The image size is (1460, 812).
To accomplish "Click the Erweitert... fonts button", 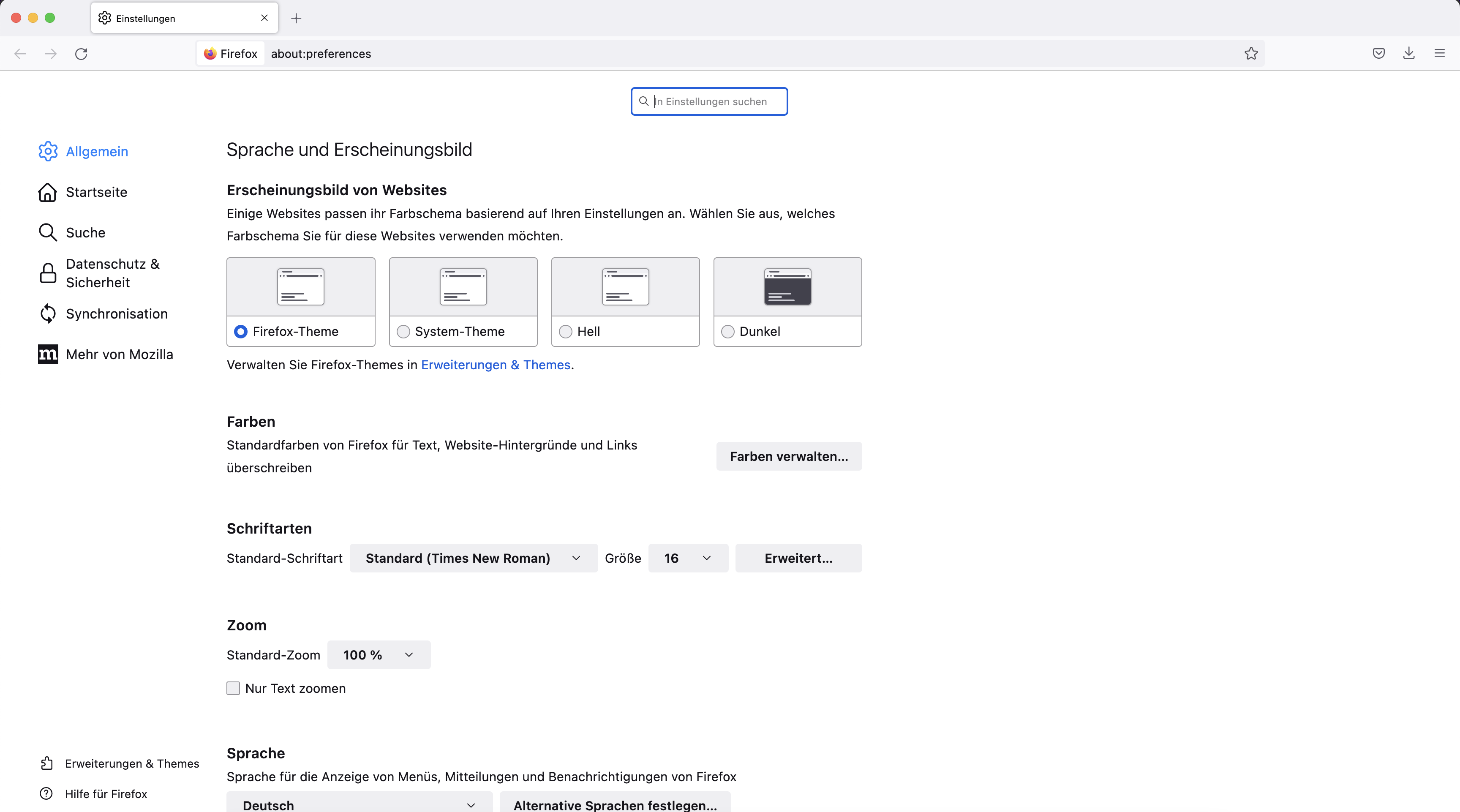I will point(798,558).
